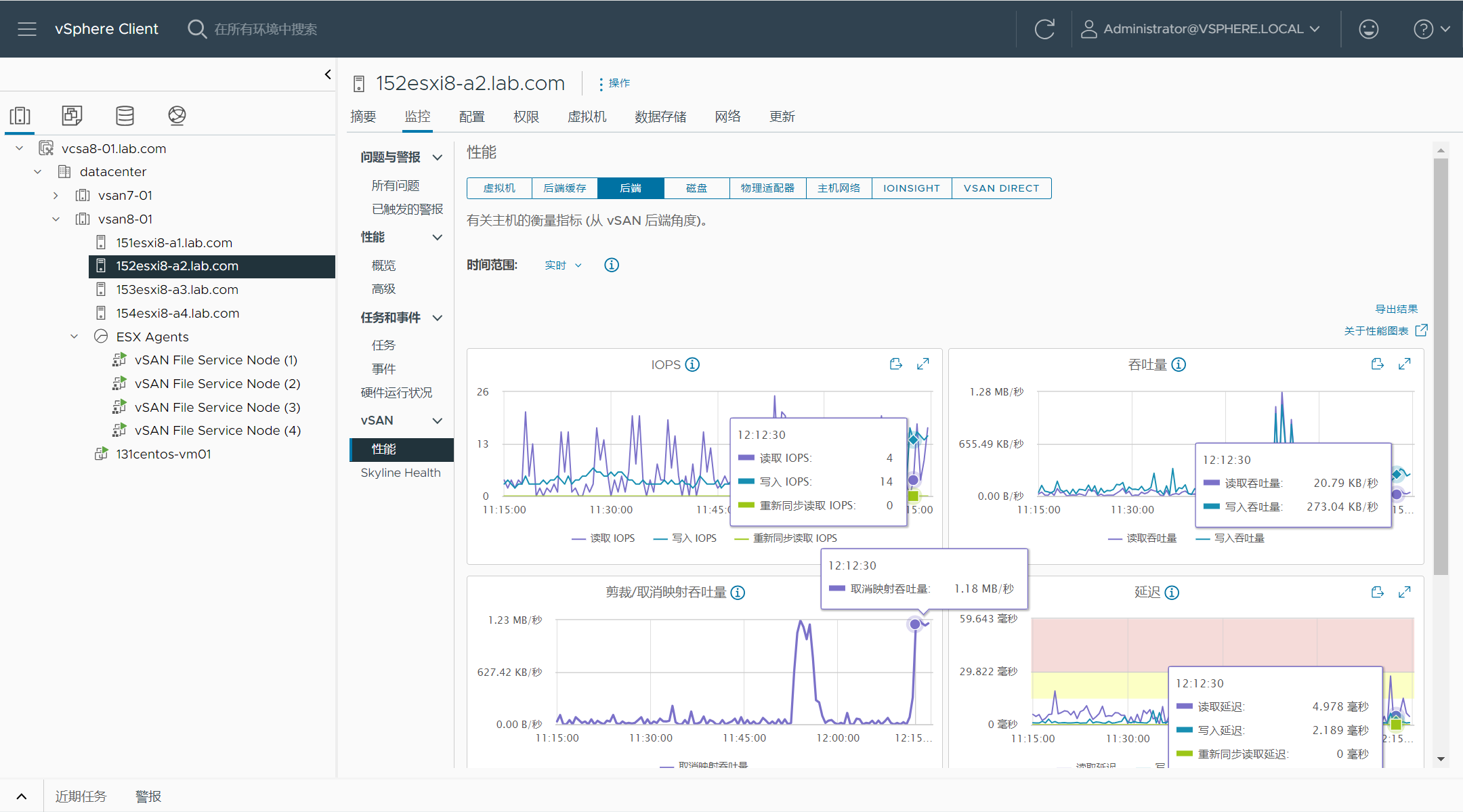This screenshot has height=812, width=1463.
Task: Open the 数据存储 tab
Action: click(660, 116)
